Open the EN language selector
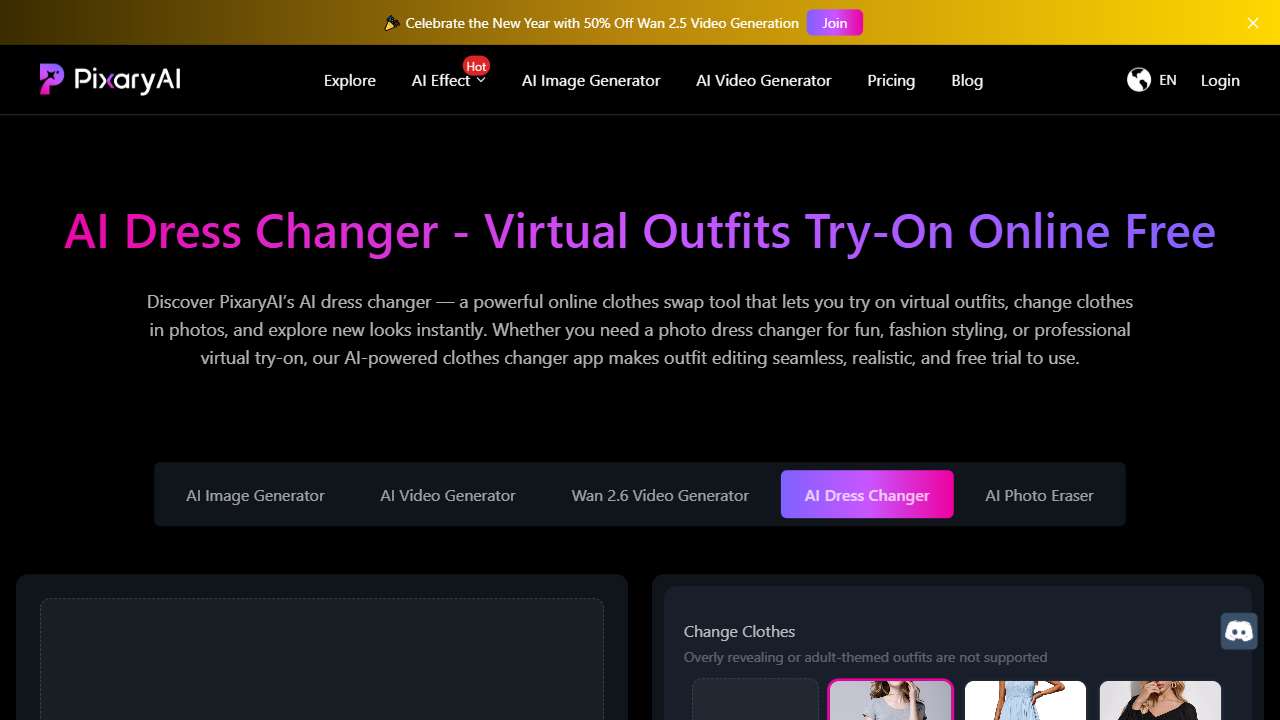The height and width of the screenshot is (720, 1280). click(x=1167, y=80)
